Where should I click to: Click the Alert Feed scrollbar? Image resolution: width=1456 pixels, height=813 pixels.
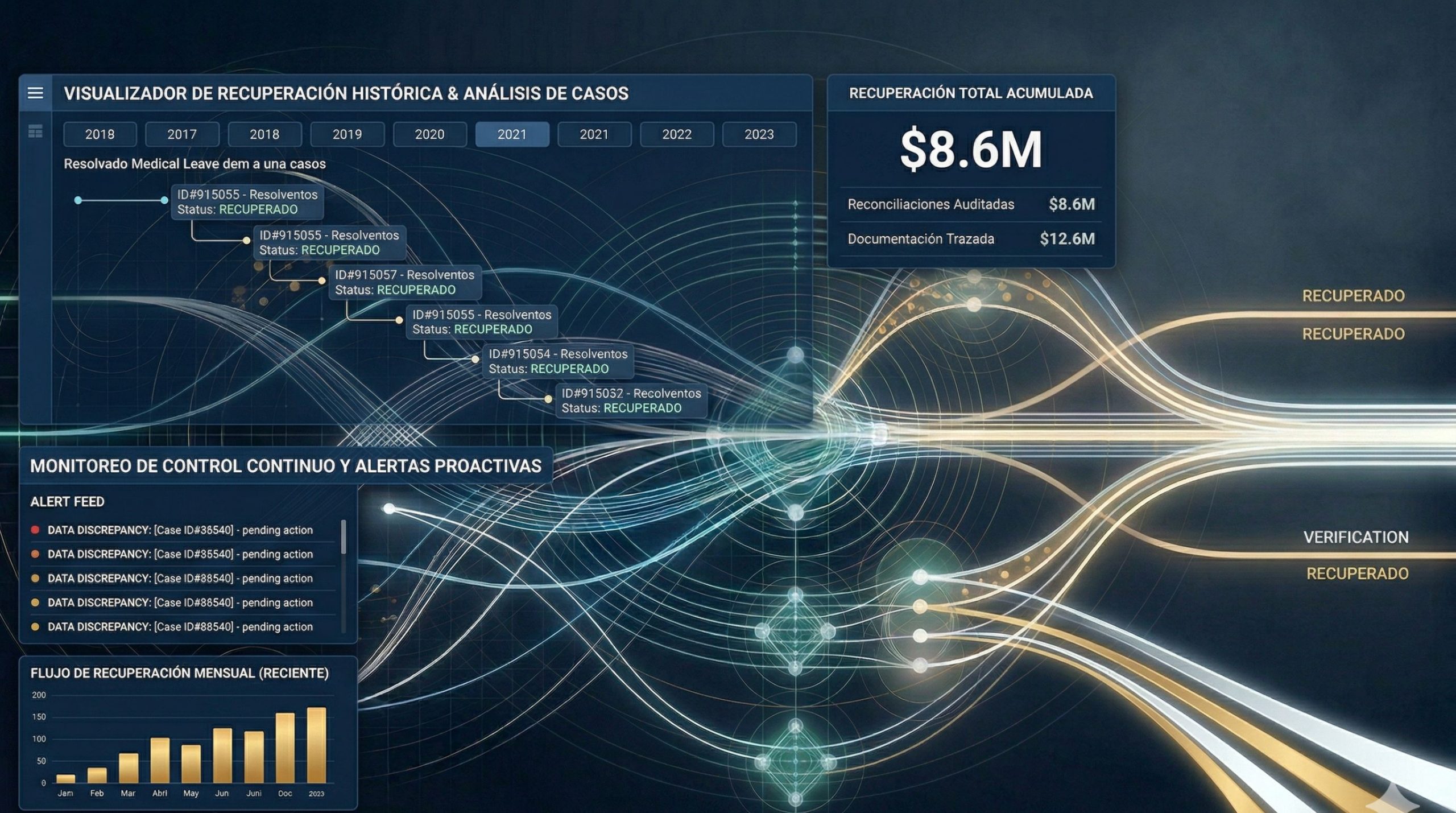click(343, 537)
